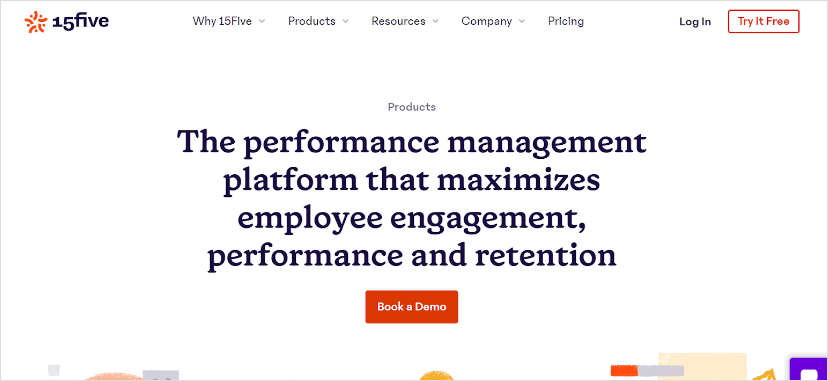Expand the chevron beside Resources
Screen dimensions: 828x381
(436, 22)
